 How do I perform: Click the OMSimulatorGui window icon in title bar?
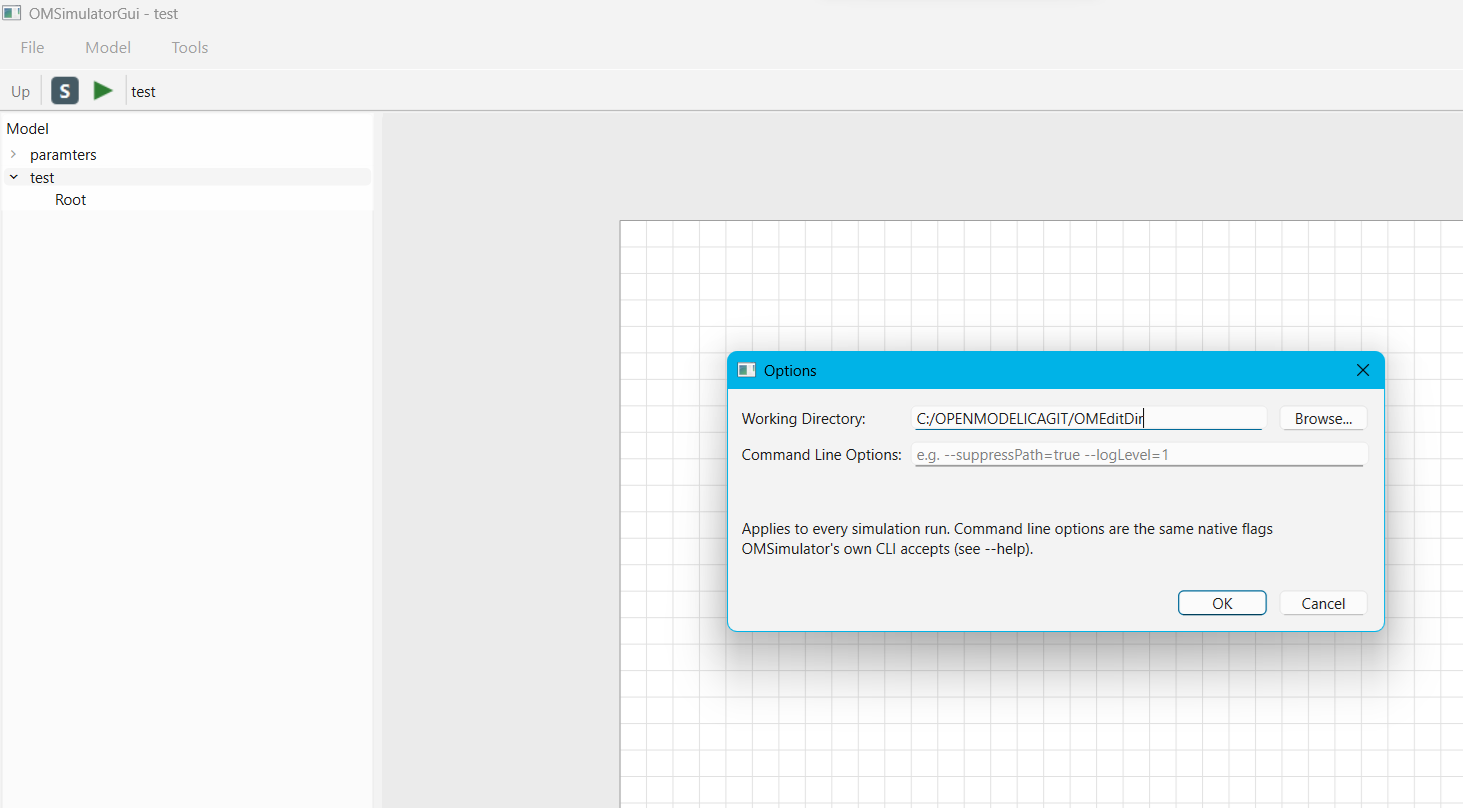coord(13,14)
